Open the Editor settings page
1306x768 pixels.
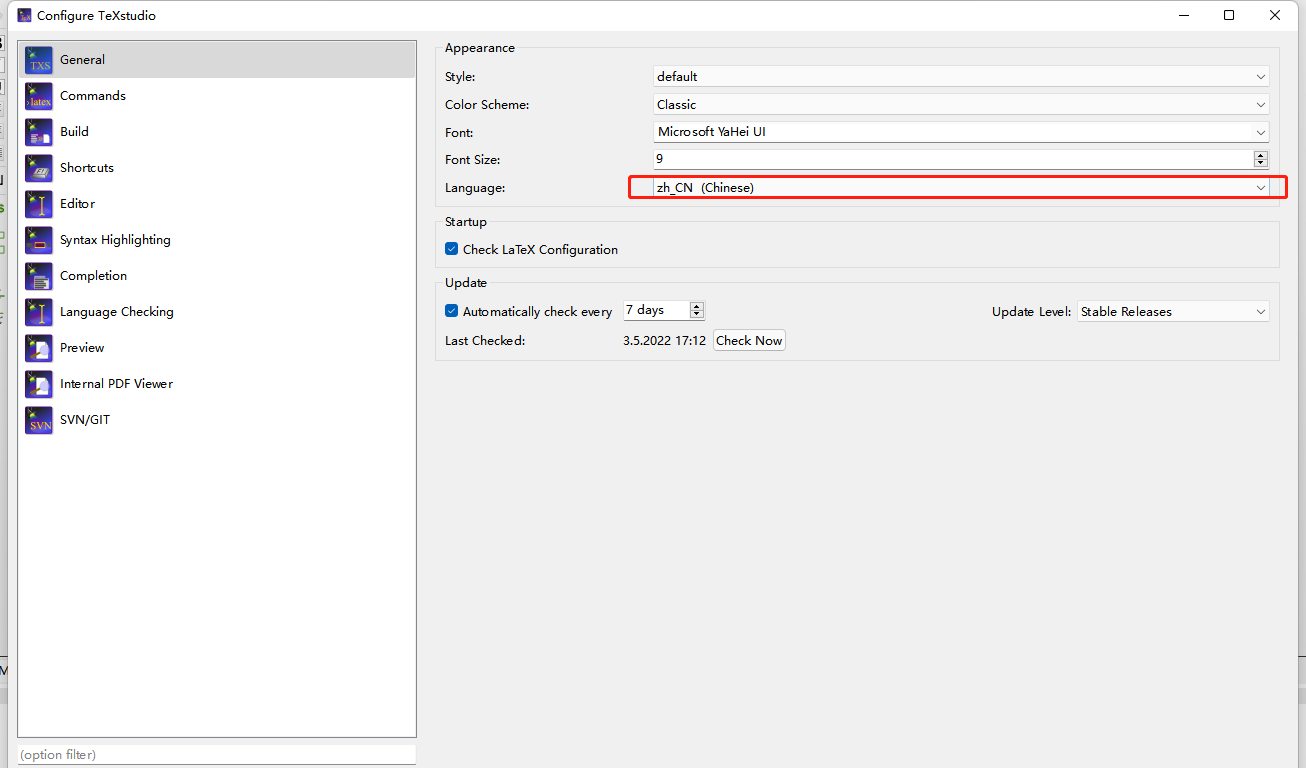pyautogui.click(x=217, y=204)
